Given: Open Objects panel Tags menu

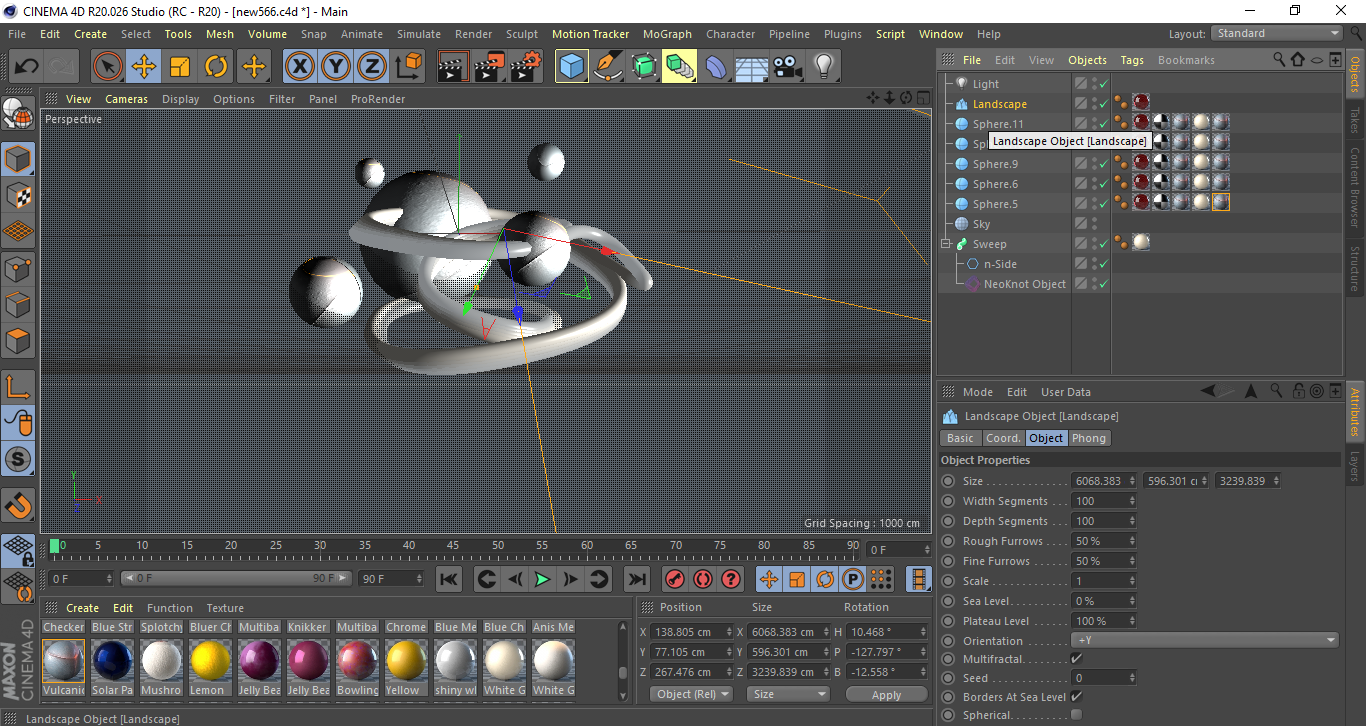Looking at the screenshot, I should pos(1132,60).
